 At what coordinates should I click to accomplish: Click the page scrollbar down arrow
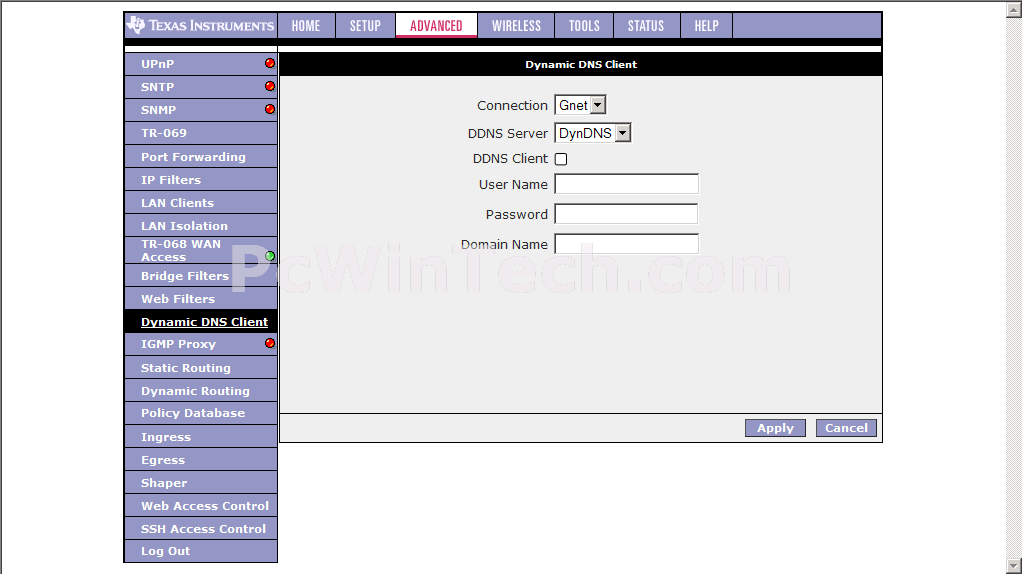1014,566
